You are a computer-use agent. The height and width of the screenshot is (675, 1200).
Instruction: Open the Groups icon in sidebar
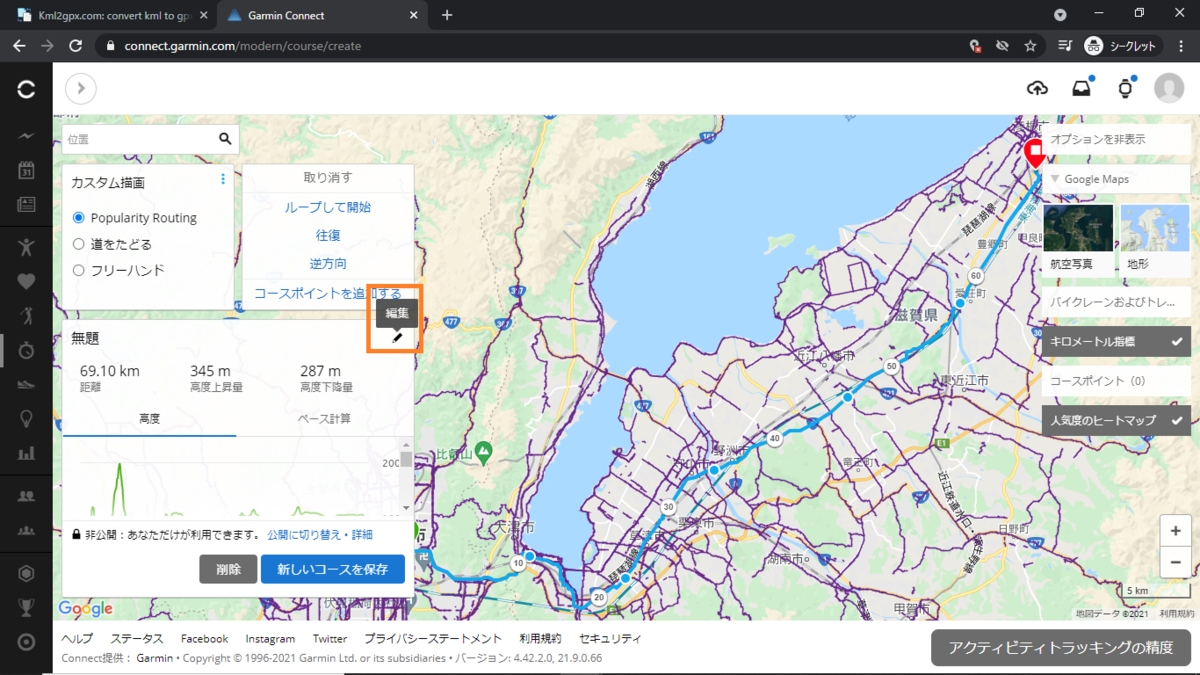point(26,530)
